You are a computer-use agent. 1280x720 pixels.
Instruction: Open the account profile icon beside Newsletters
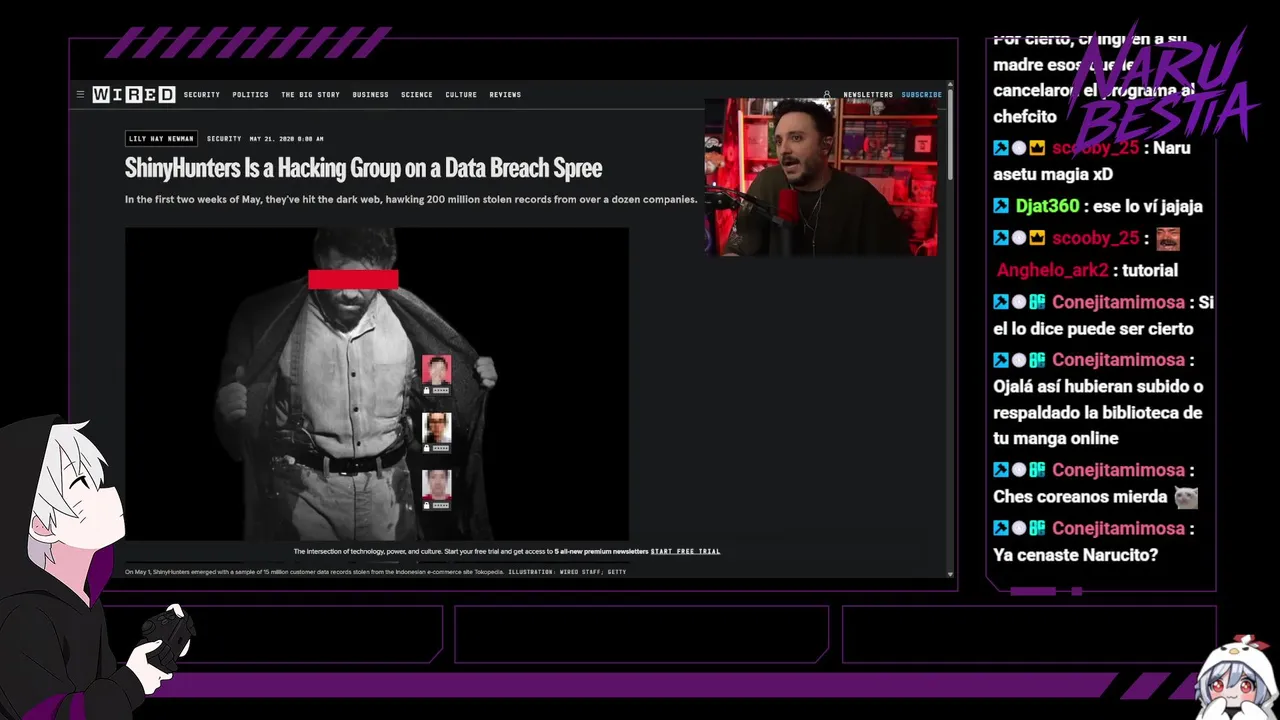827,95
